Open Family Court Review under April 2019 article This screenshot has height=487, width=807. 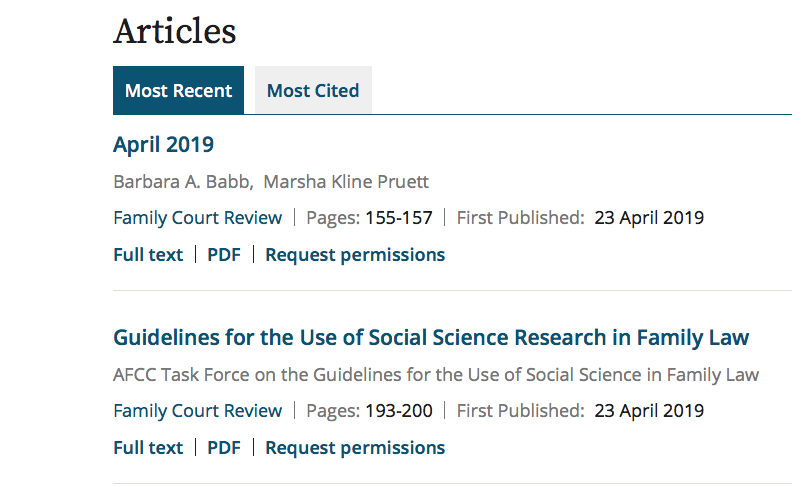pyautogui.click(x=198, y=218)
